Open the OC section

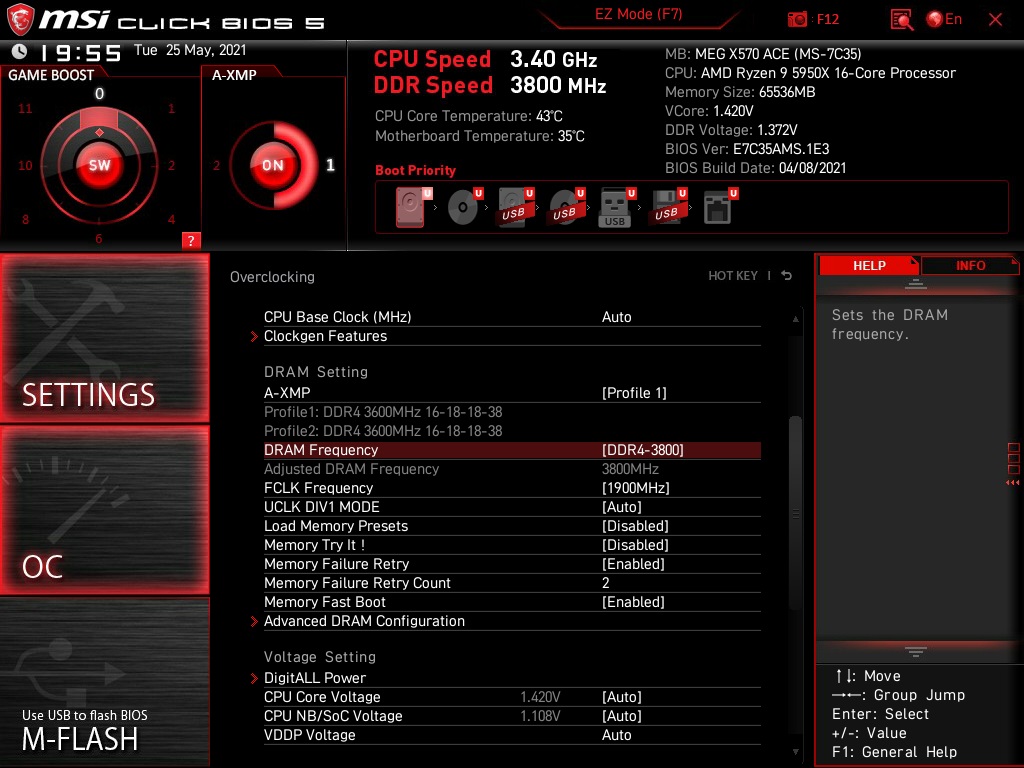click(x=105, y=510)
